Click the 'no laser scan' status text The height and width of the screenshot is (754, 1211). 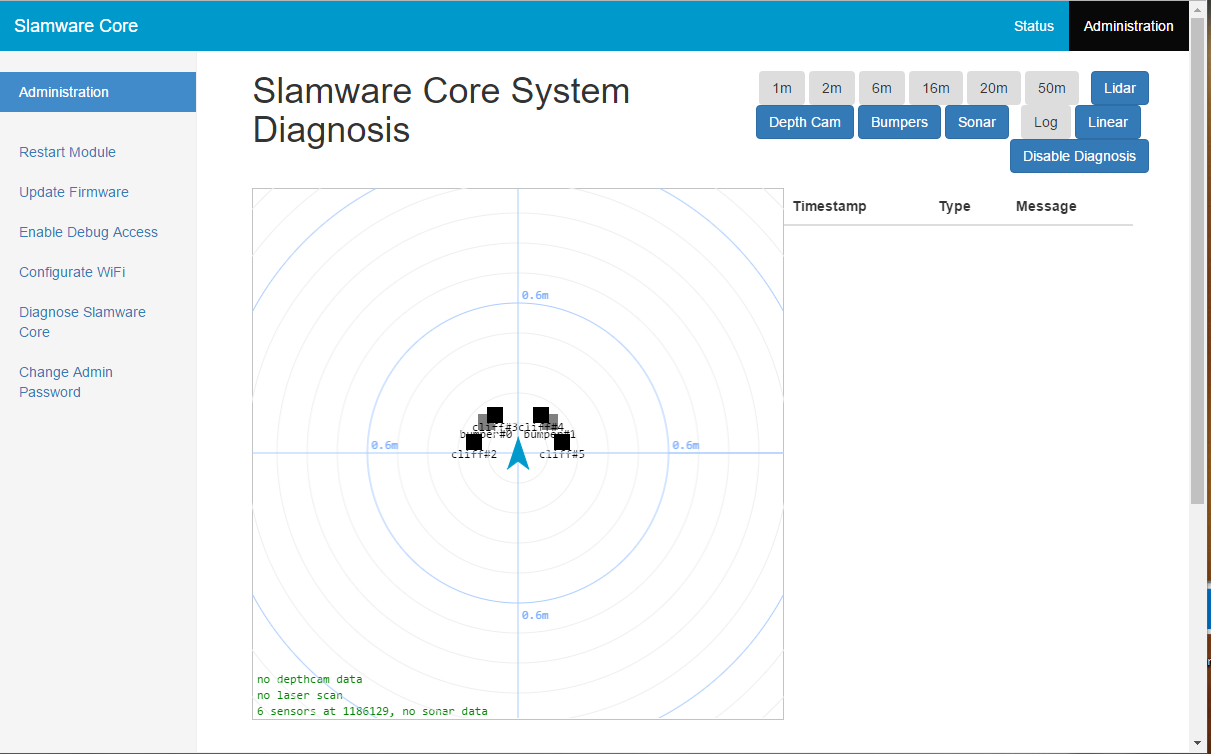[300, 695]
